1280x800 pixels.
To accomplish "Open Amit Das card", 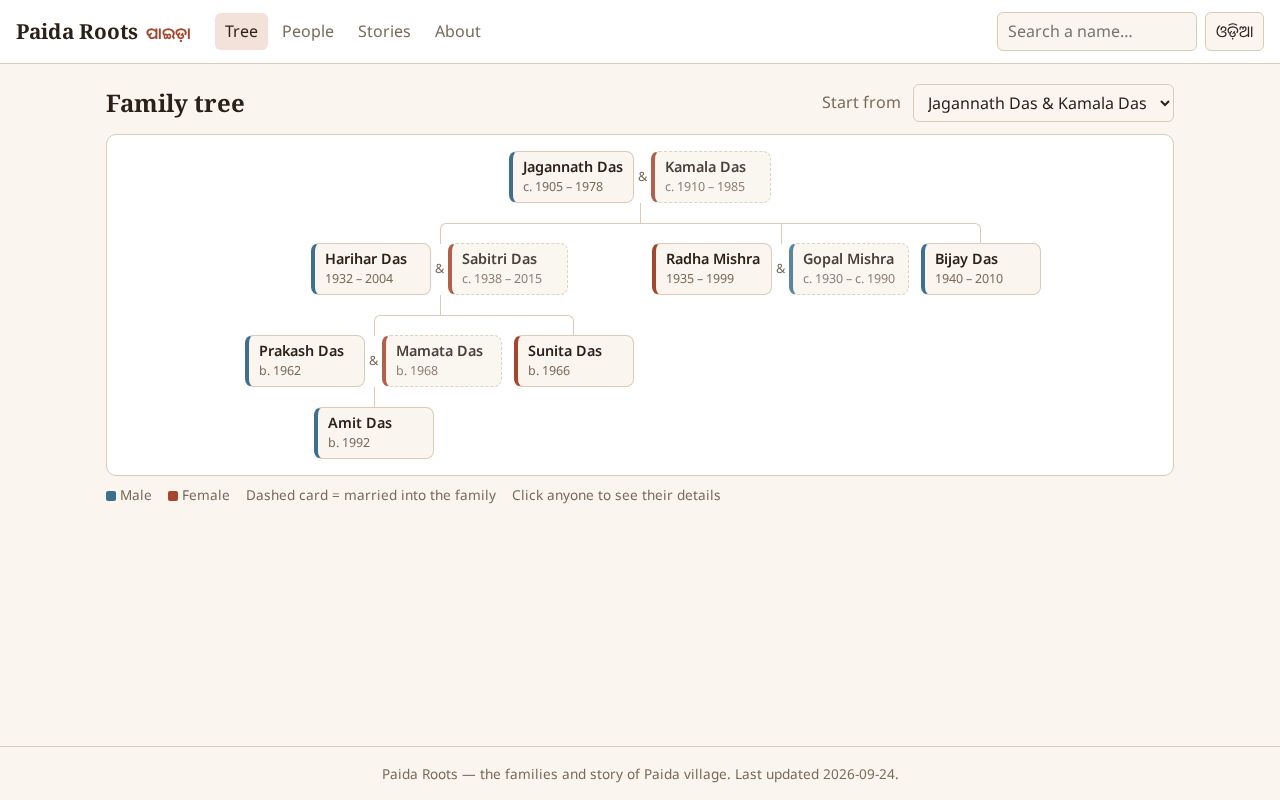I will click(374, 433).
